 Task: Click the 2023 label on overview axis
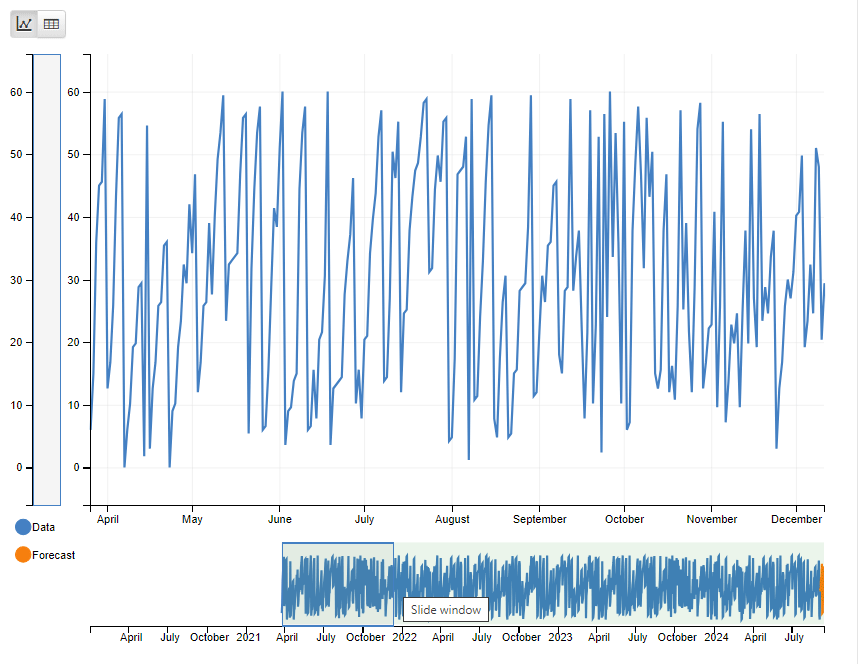coord(560,637)
